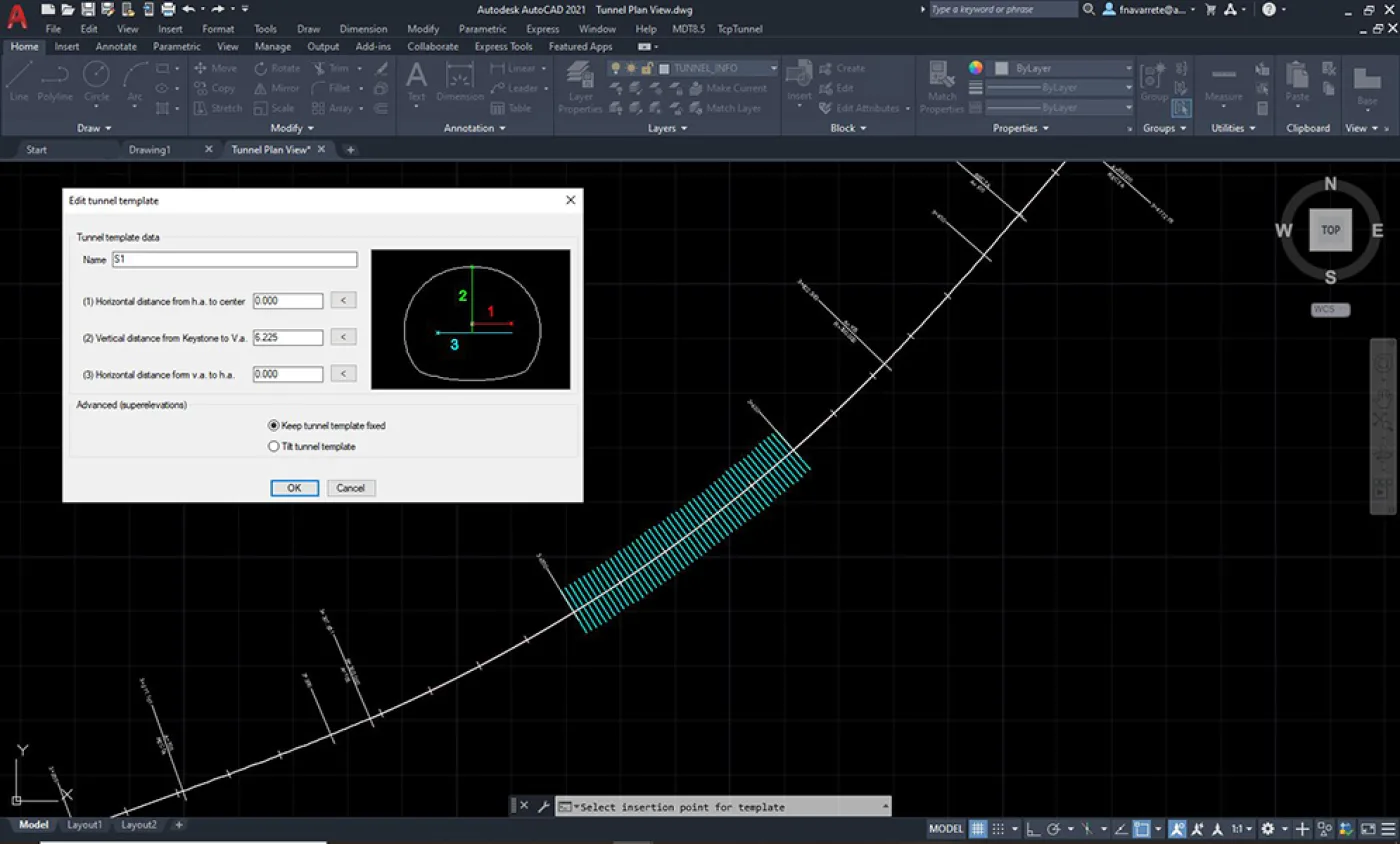
Task: Switch to the Annotate ribbon tab
Action: click(116, 46)
